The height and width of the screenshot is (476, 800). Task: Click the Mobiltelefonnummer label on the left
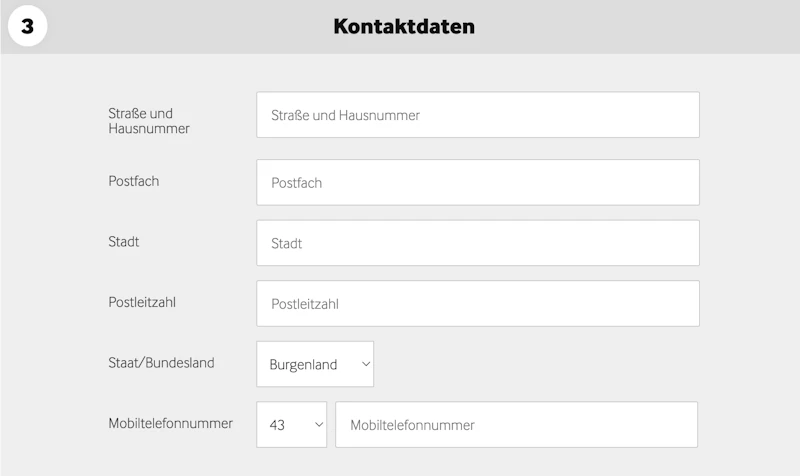tap(170, 423)
